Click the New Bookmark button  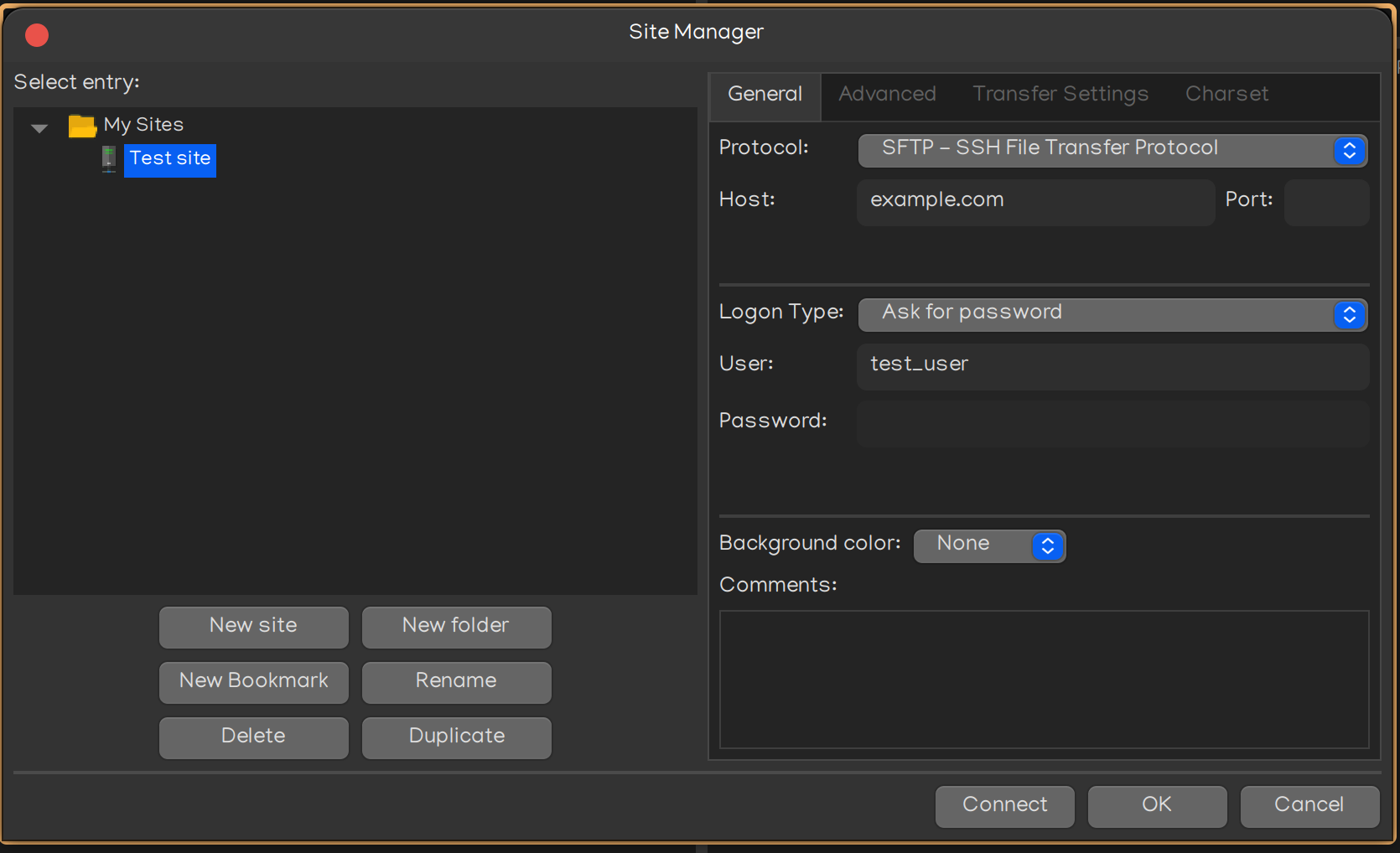pos(253,682)
